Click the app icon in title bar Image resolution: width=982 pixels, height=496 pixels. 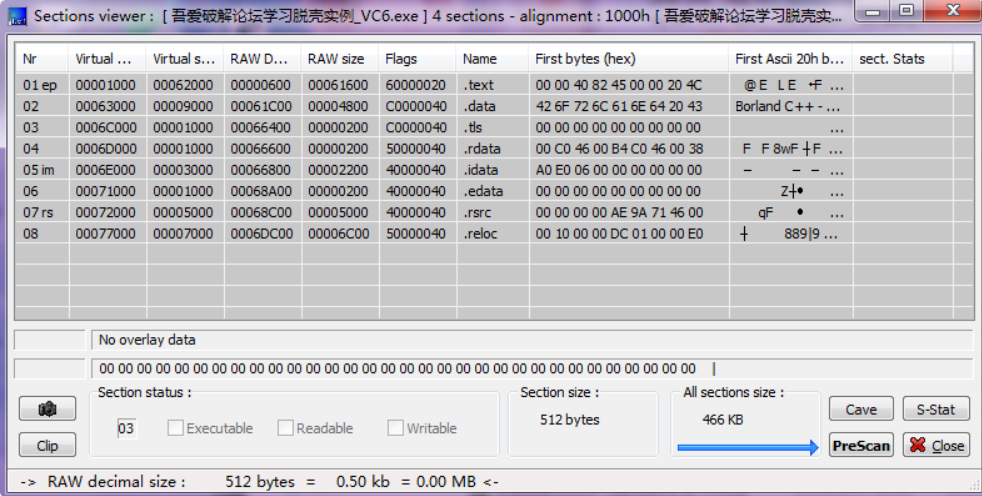(x=17, y=16)
